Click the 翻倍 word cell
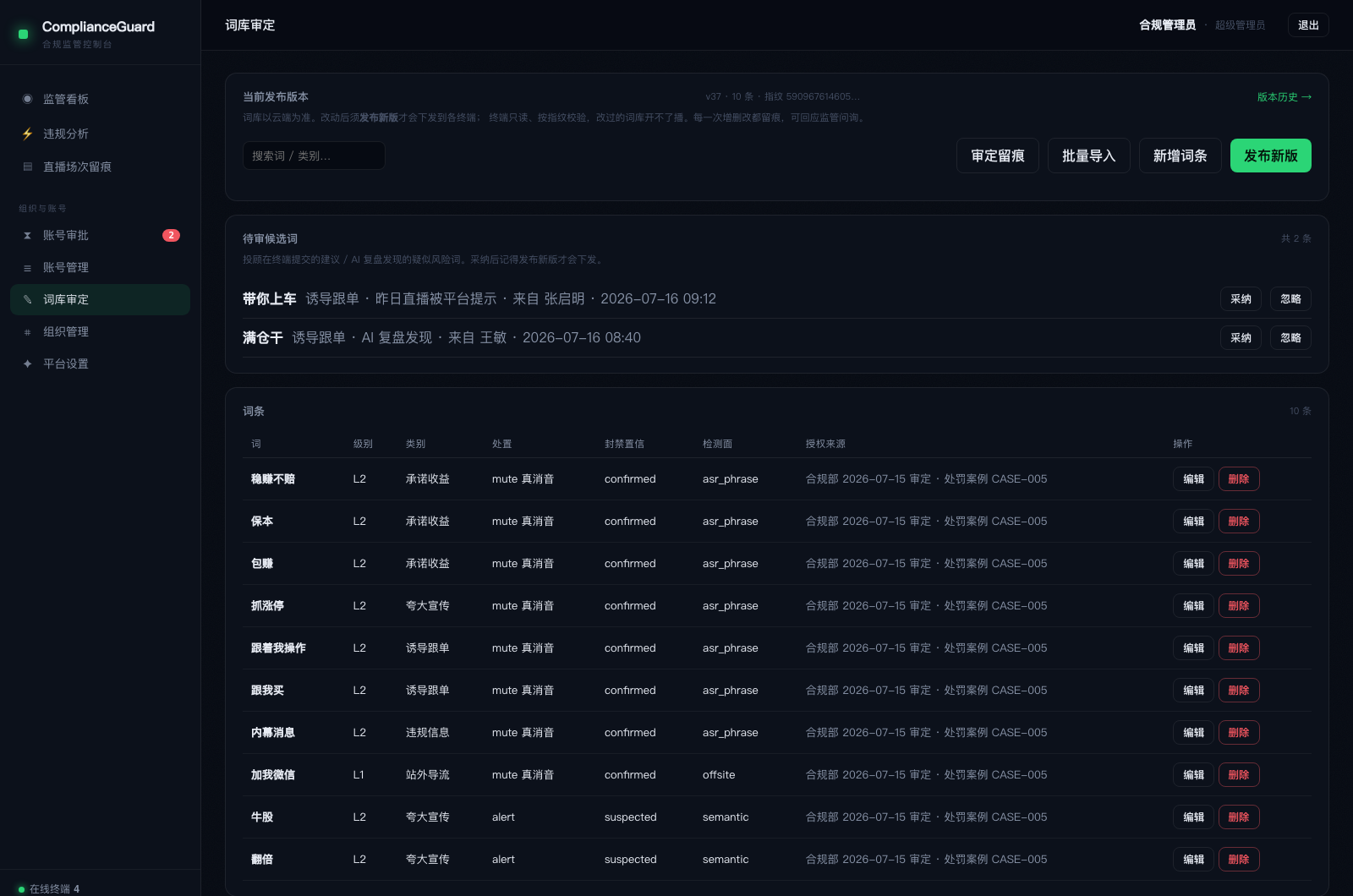This screenshot has width=1353, height=896. coord(262,859)
